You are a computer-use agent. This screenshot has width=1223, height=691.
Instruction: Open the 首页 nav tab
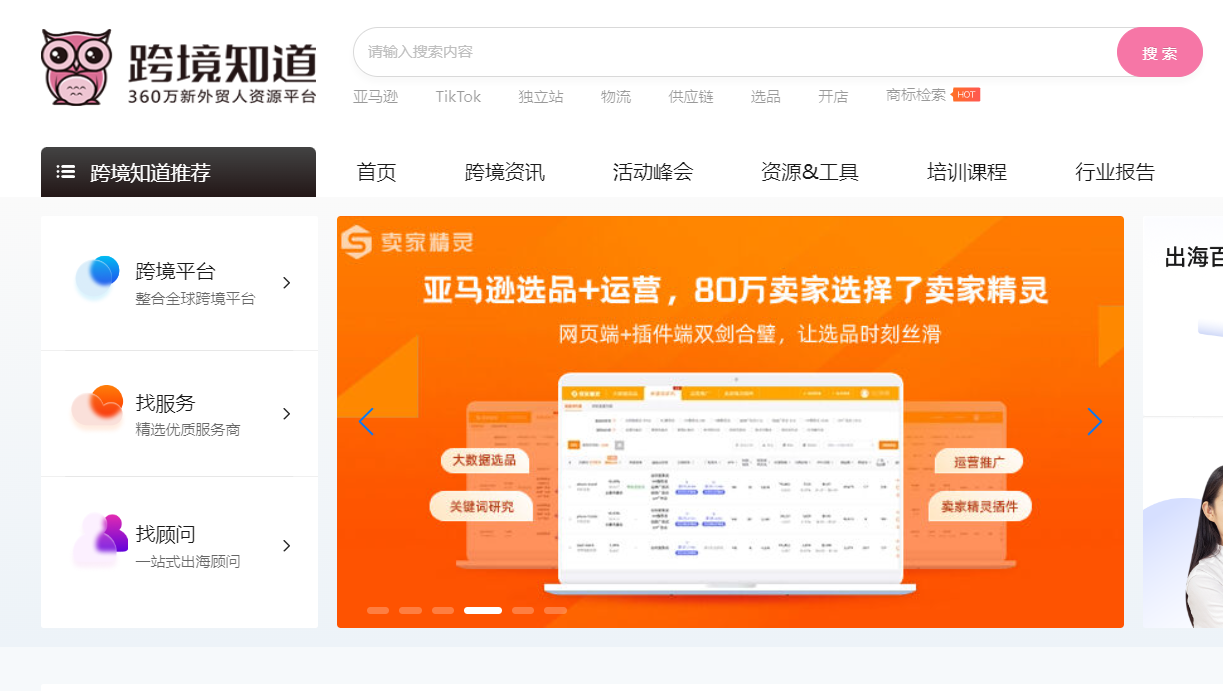pos(376,172)
